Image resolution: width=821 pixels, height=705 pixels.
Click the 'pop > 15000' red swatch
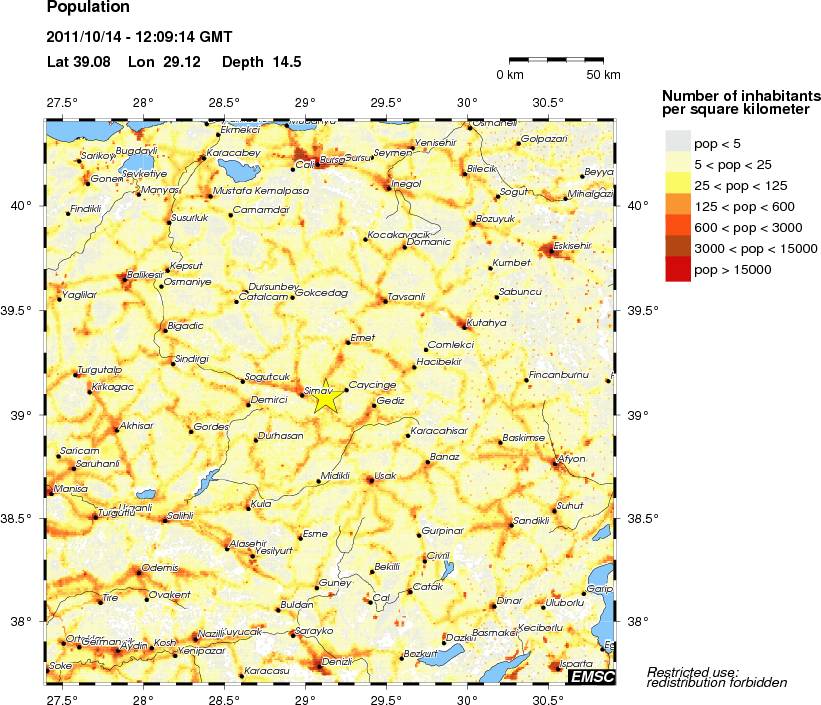[x=678, y=269]
